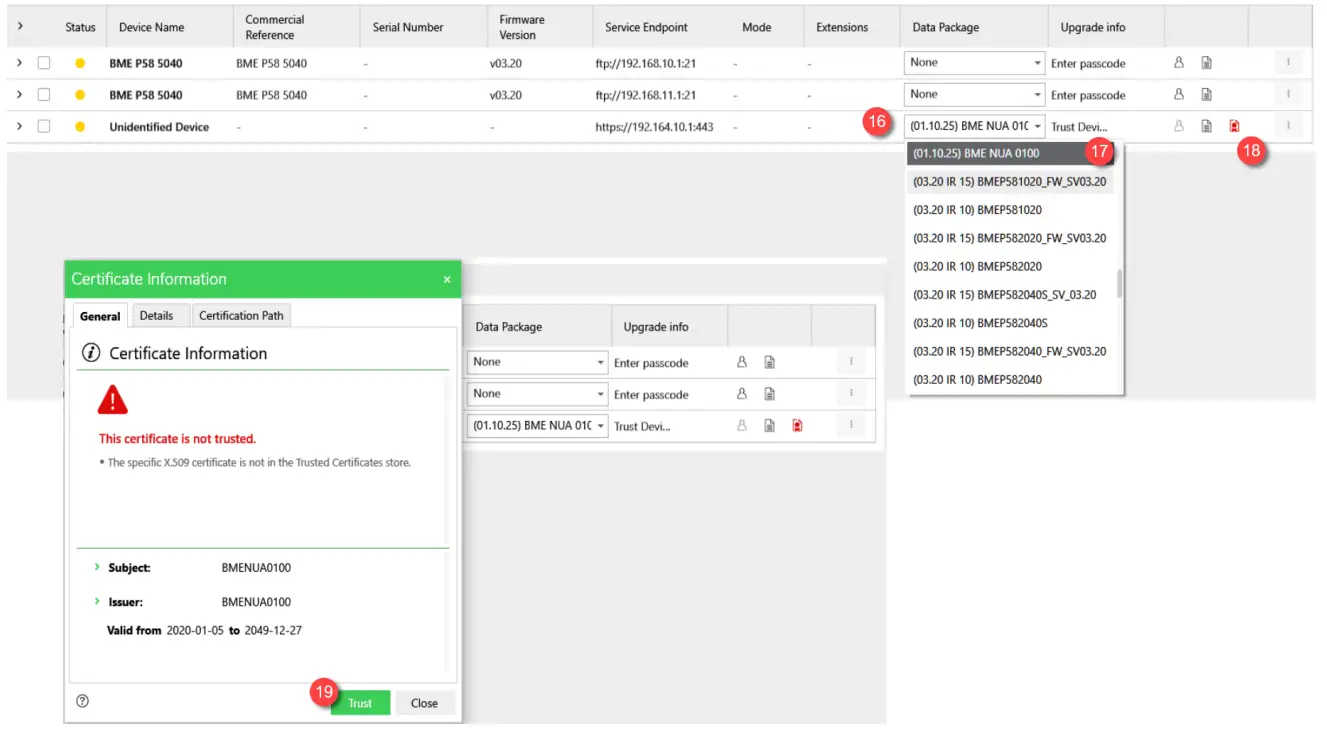The height and width of the screenshot is (730, 1327).
Task: Open the document icon in the 192.168.10.1:21 row
Action: 1207,63
